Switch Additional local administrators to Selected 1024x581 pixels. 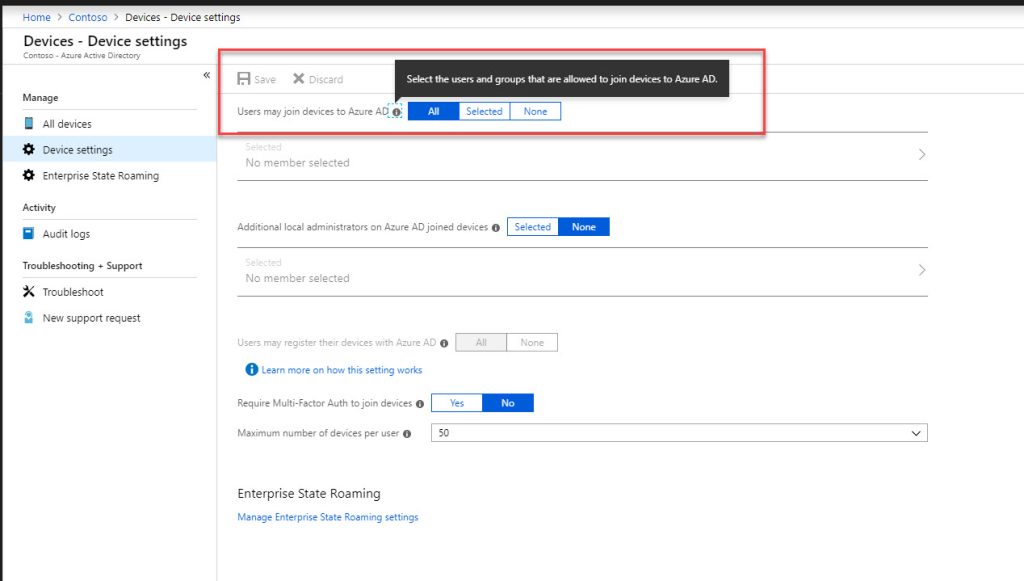coord(532,227)
